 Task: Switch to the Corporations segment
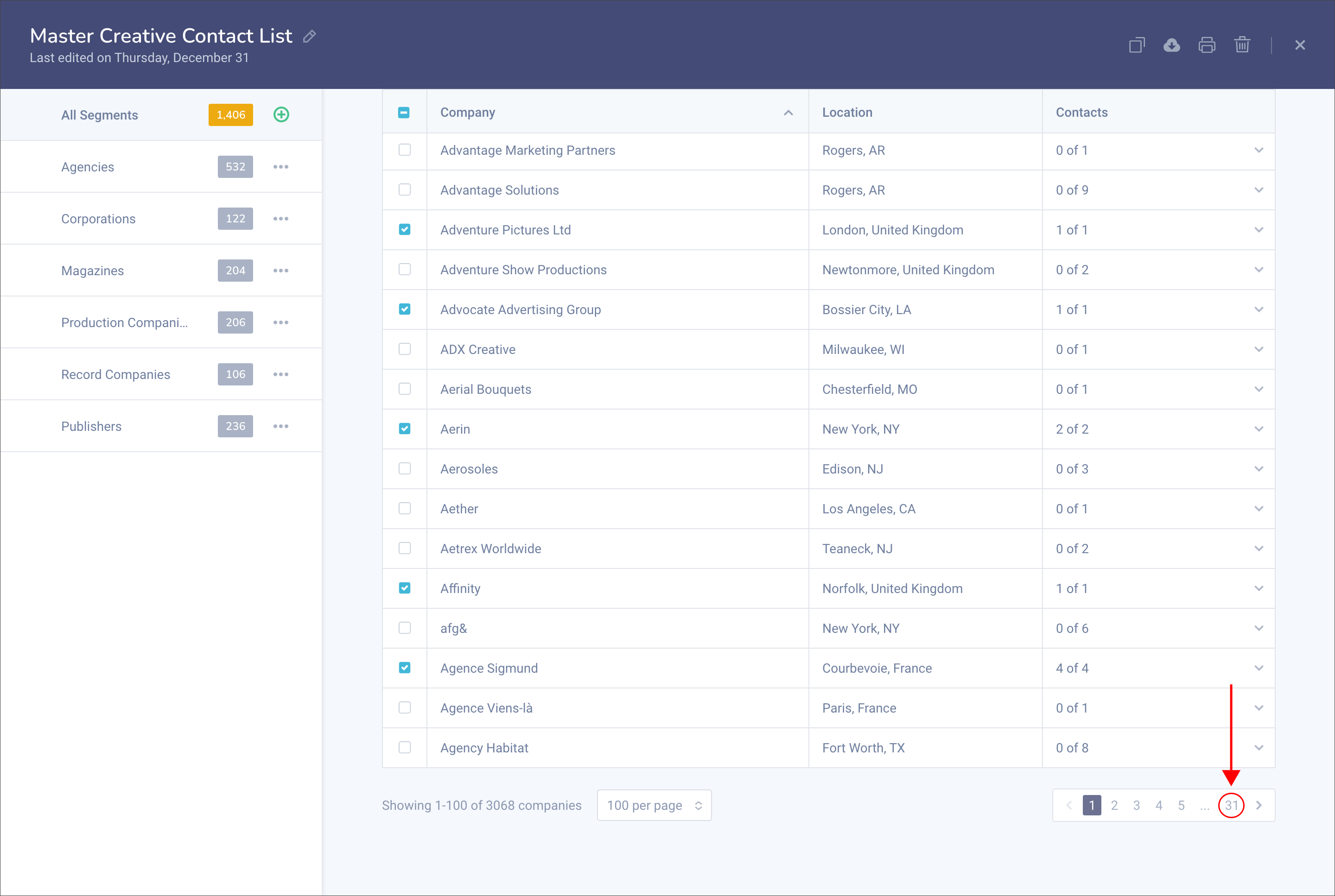(x=161, y=219)
